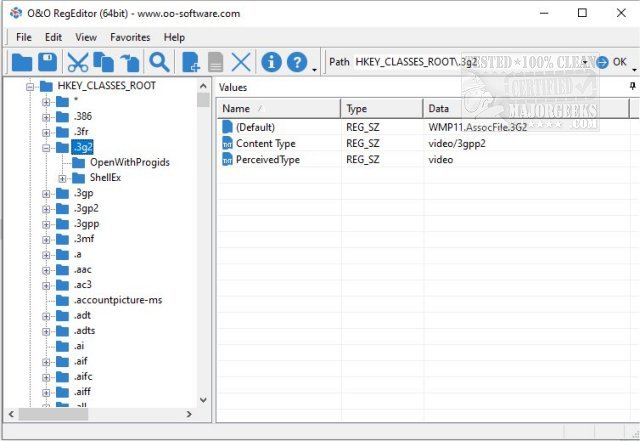Expand the .3gpp key
The width and height of the screenshot is (640, 441).
46,224
